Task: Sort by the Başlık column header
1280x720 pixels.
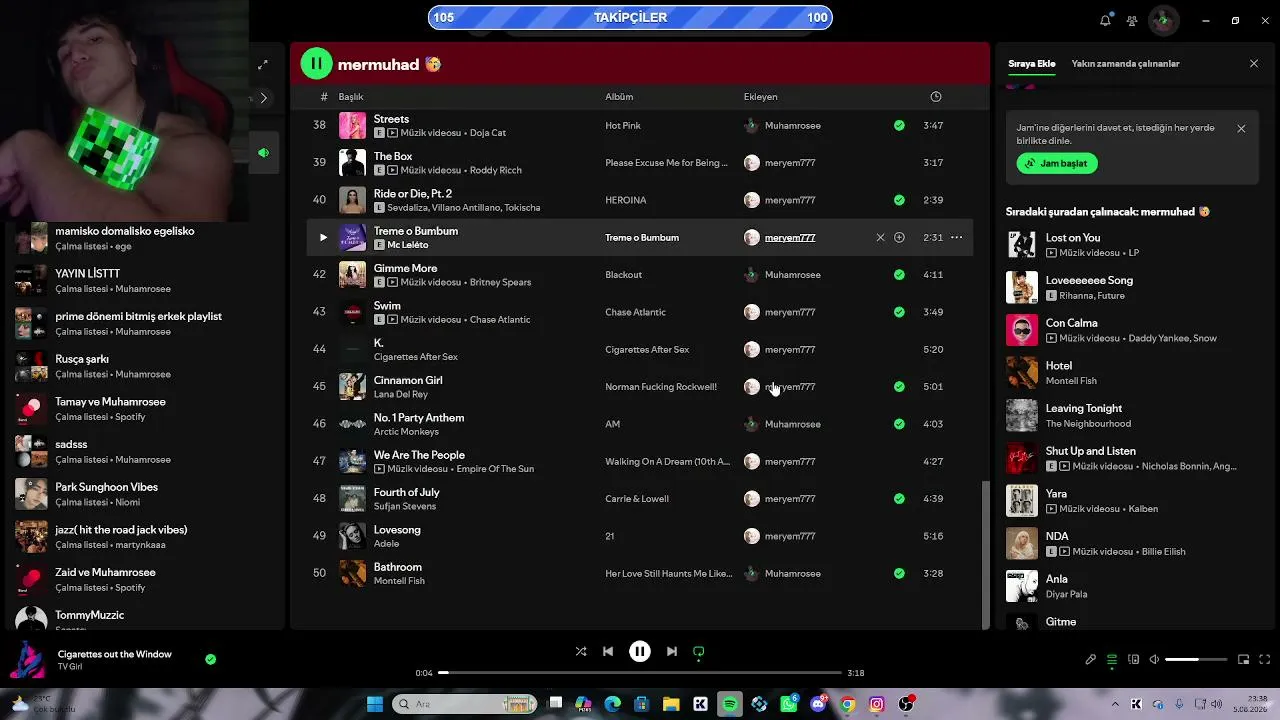Action: (351, 97)
